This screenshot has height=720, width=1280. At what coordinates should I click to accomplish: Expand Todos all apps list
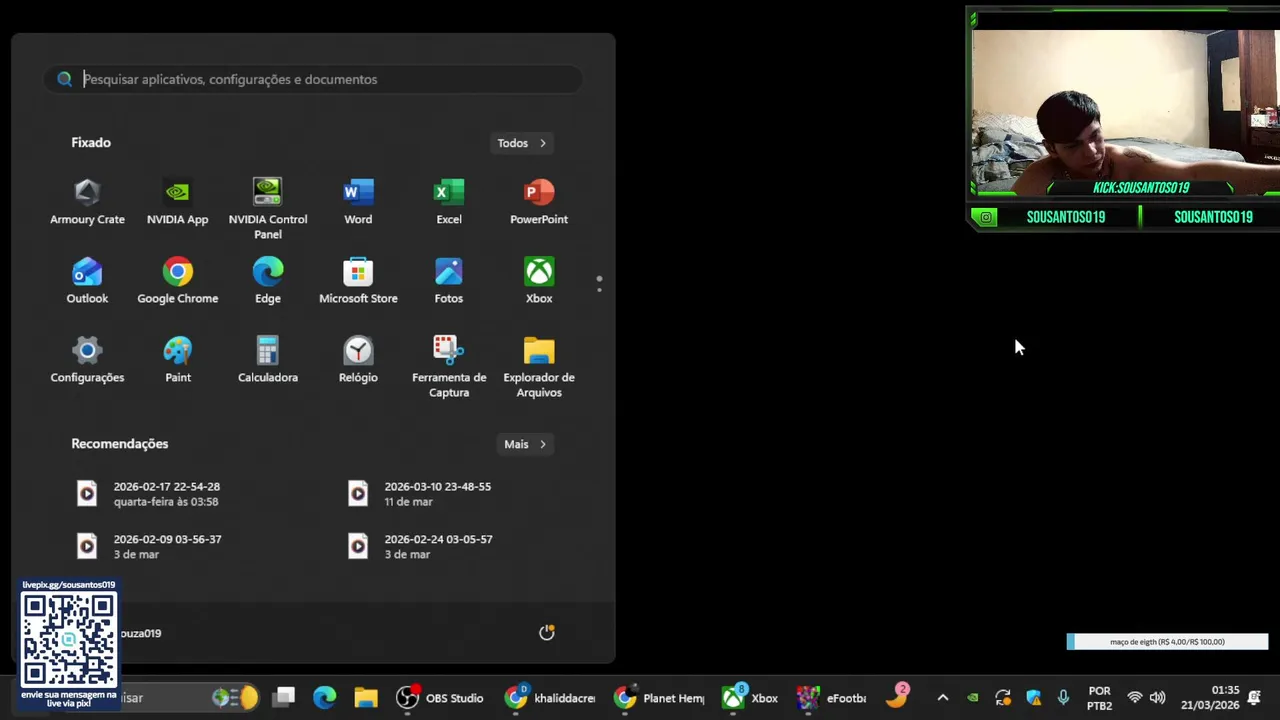pos(522,143)
